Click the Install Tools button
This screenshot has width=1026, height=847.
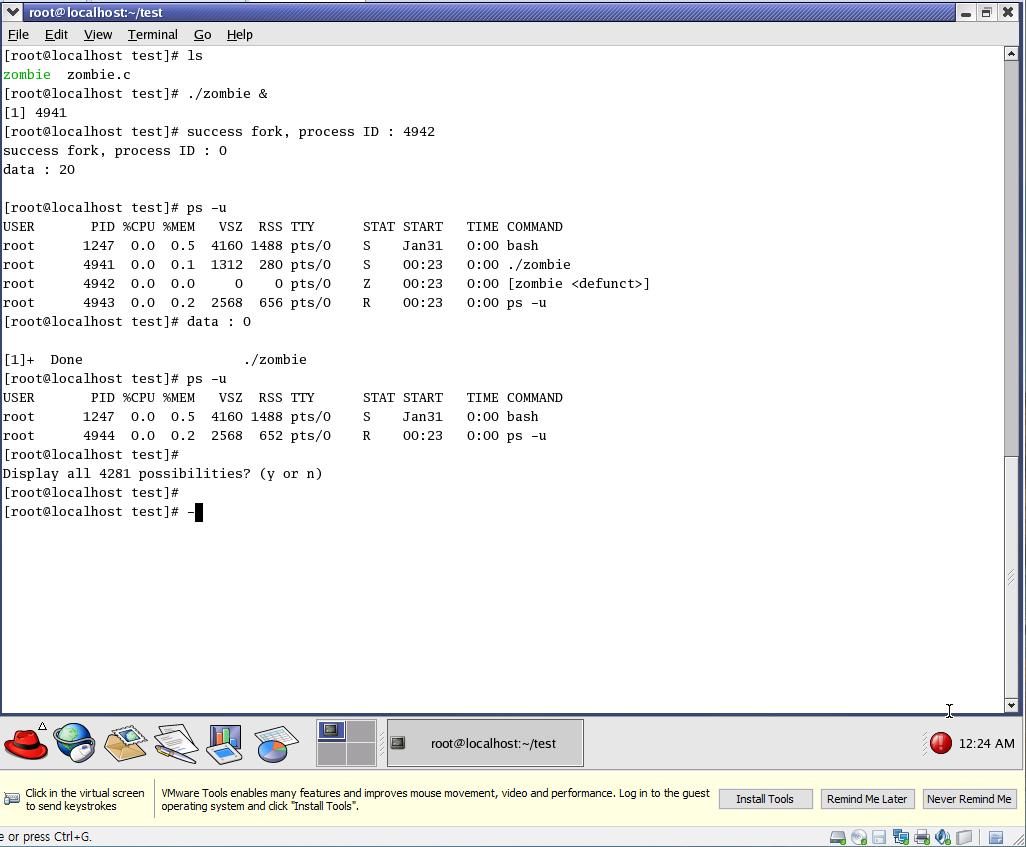(764, 799)
